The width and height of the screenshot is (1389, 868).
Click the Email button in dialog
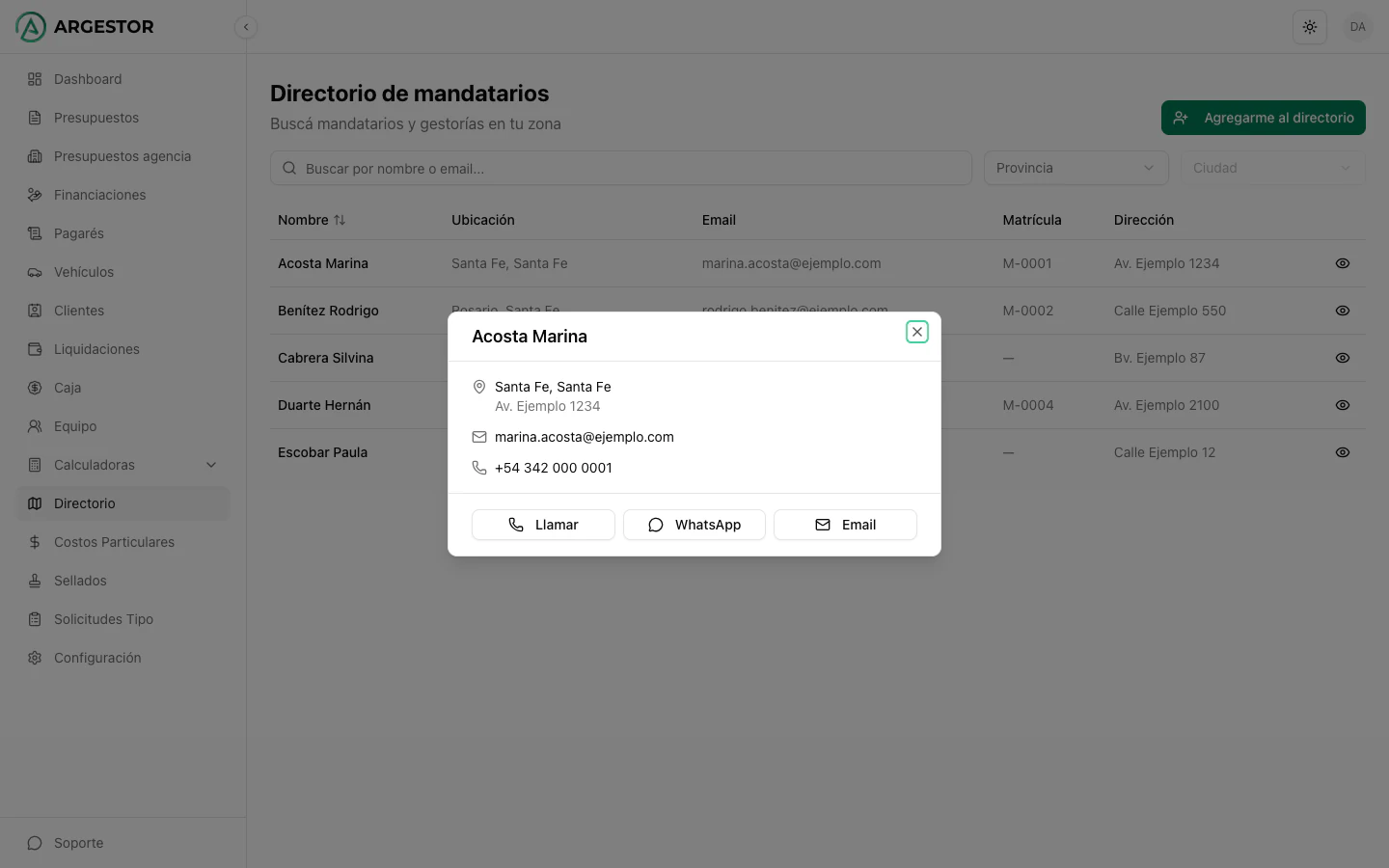tap(845, 525)
